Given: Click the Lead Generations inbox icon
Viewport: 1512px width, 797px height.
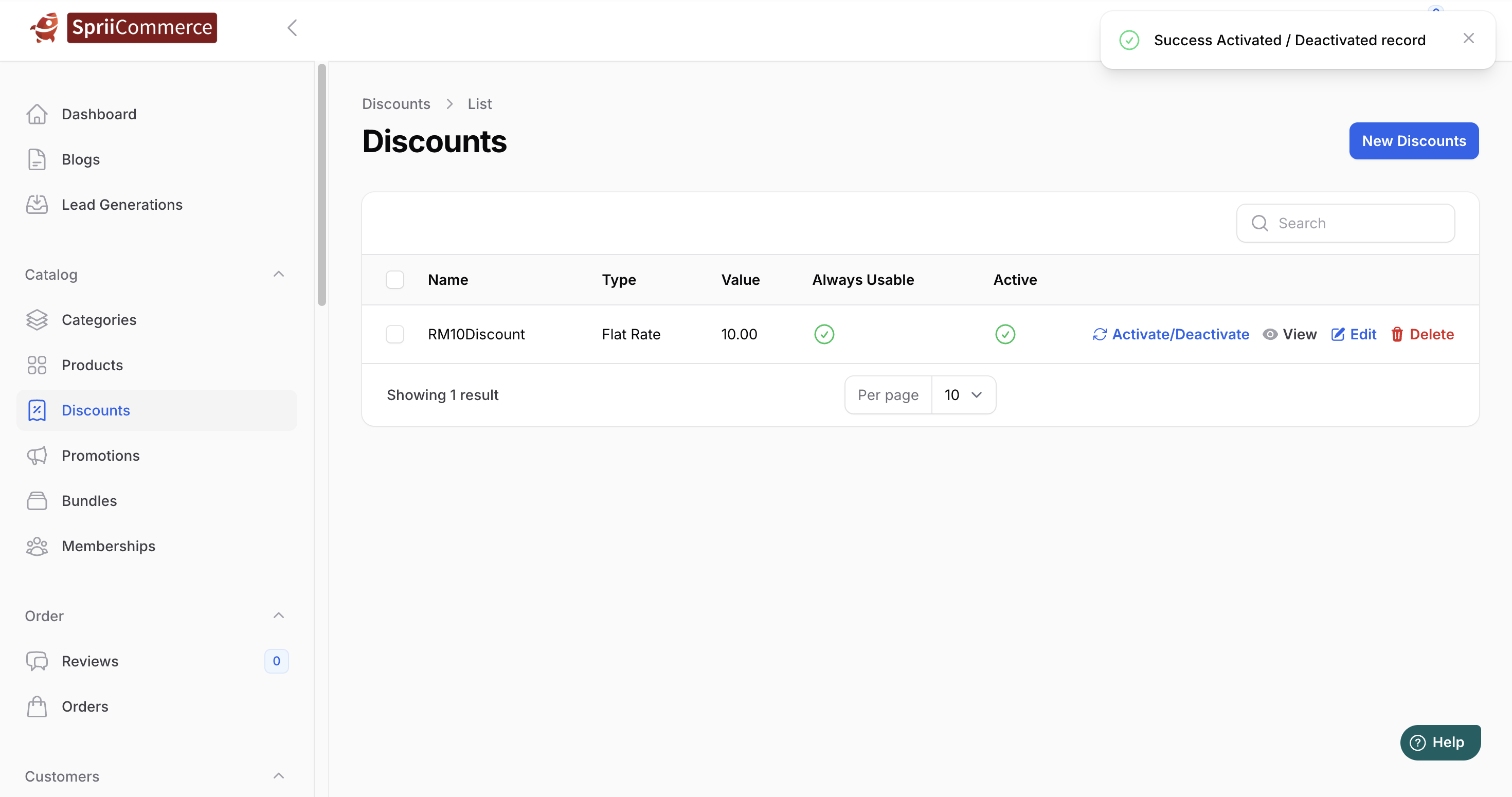Looking at the screenshot, I should tap(37, 204).
